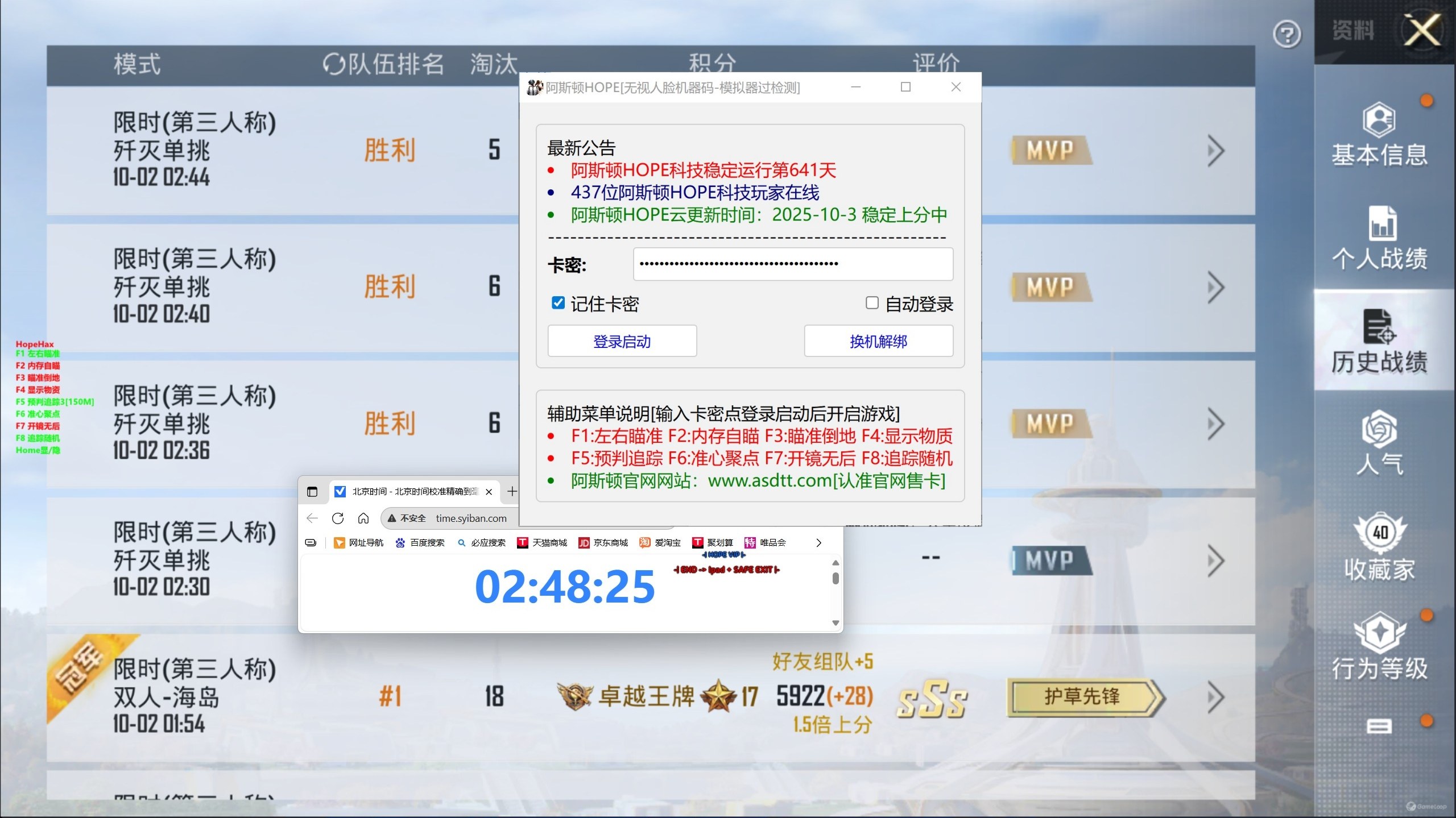The image size is (1456, 818).
Task: Click the browser page vertical scrollbar
Action: [x=835, y=578]
